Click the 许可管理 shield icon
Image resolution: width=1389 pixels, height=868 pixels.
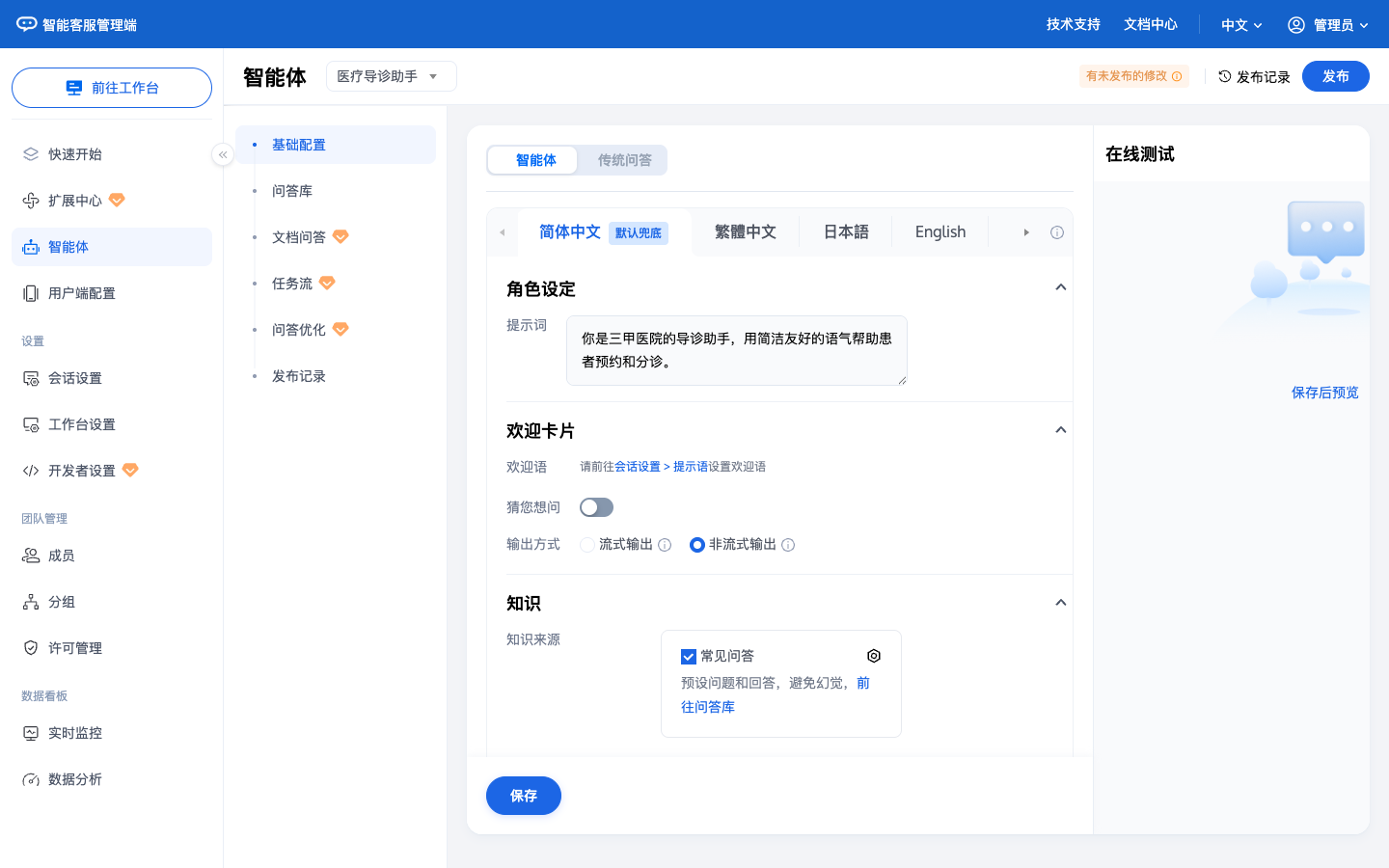(x=31, y=648)
